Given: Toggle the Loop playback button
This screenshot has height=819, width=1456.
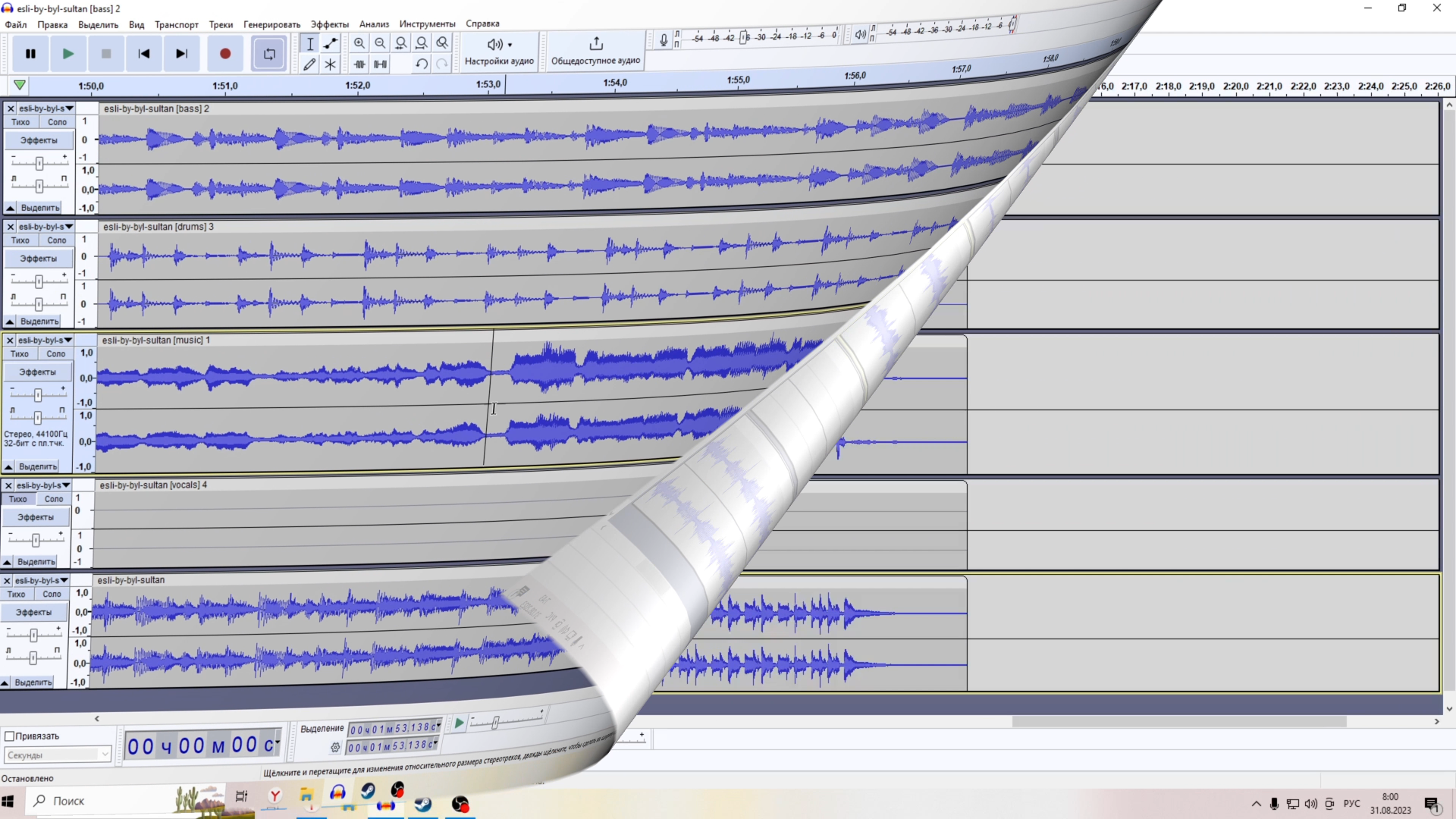Looking at the screenshot, I should click(x=269, y=54).
